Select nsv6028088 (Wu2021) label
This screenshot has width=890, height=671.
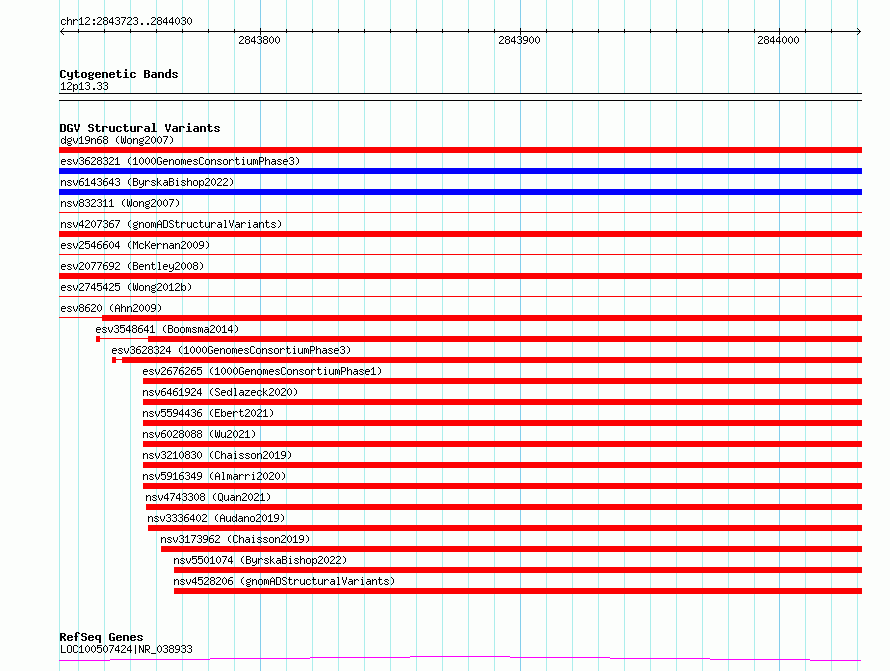coord(199,434)
